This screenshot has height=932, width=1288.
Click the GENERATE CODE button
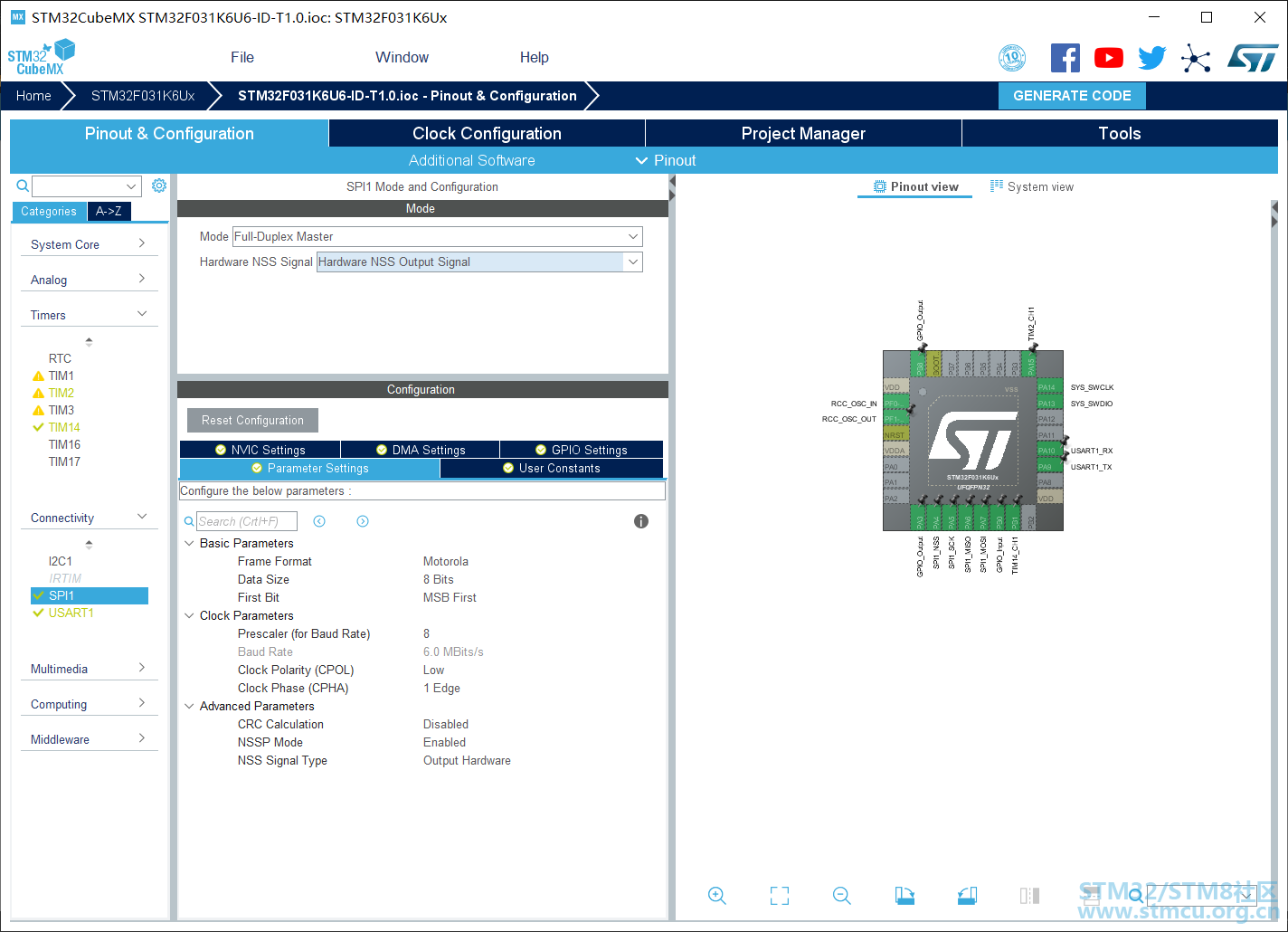(x=1072, y=95)
